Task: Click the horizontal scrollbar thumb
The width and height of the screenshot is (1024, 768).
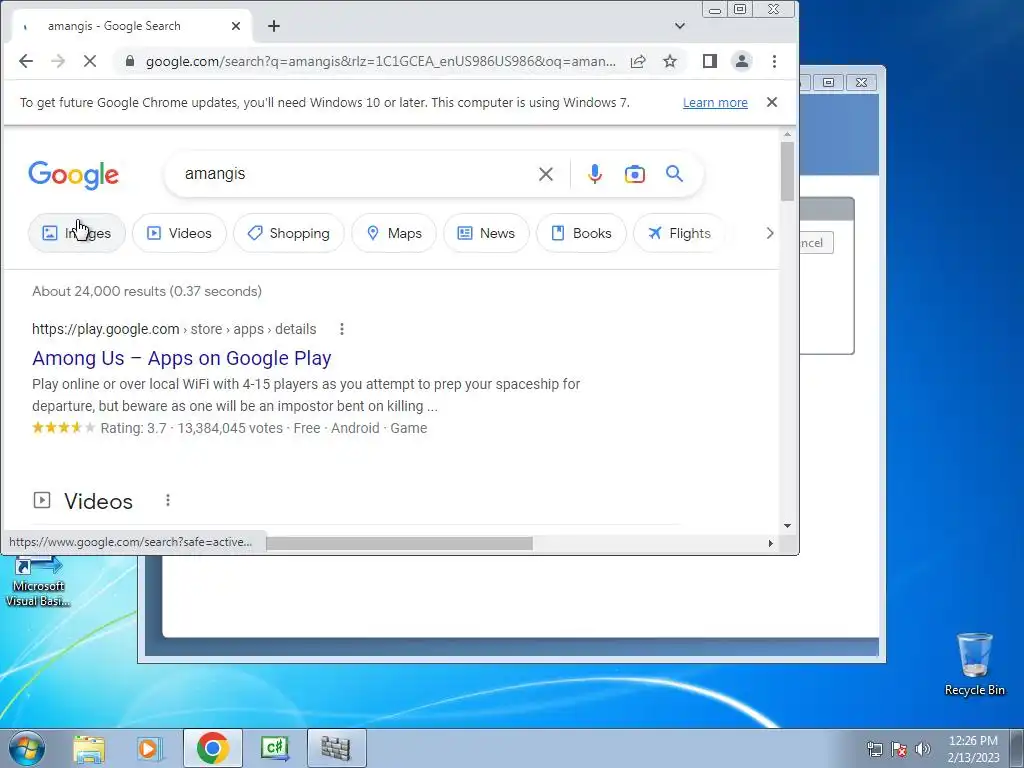Action: coord(399,543)
